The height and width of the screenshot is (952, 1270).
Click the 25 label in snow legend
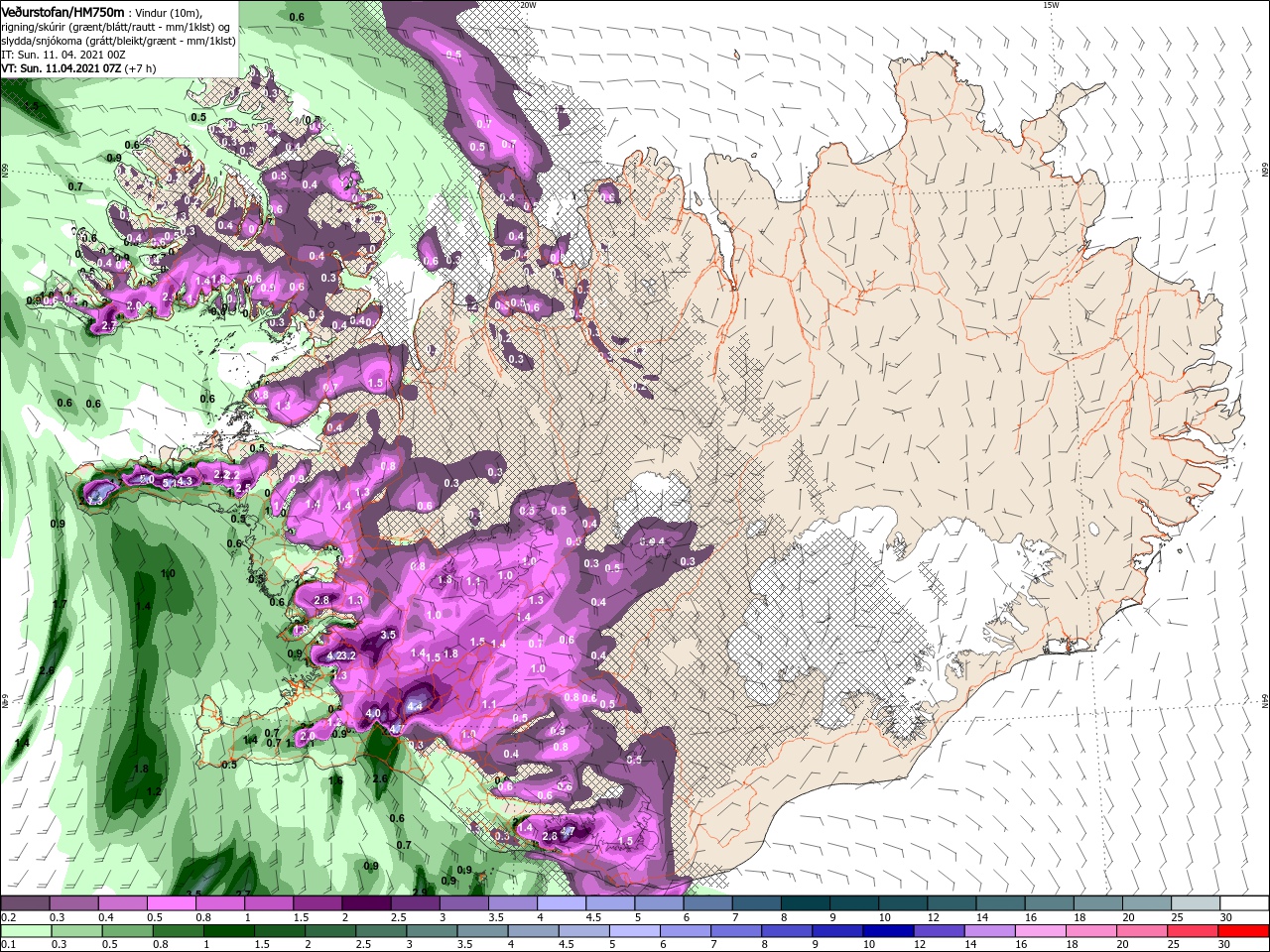(x=1177, y=917)
